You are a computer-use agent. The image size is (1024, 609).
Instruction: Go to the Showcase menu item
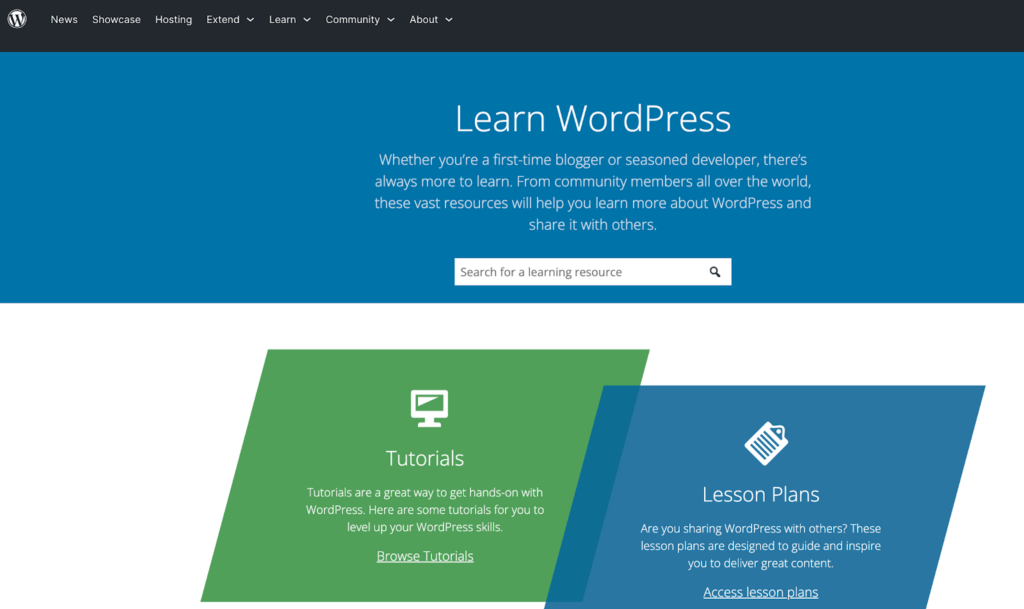(x=116, y=20)
